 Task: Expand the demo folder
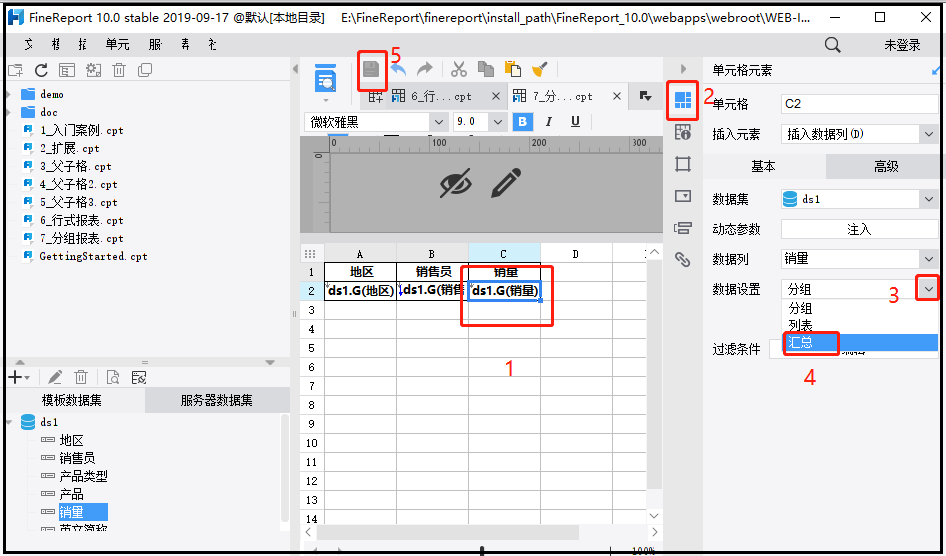point(8,95)
